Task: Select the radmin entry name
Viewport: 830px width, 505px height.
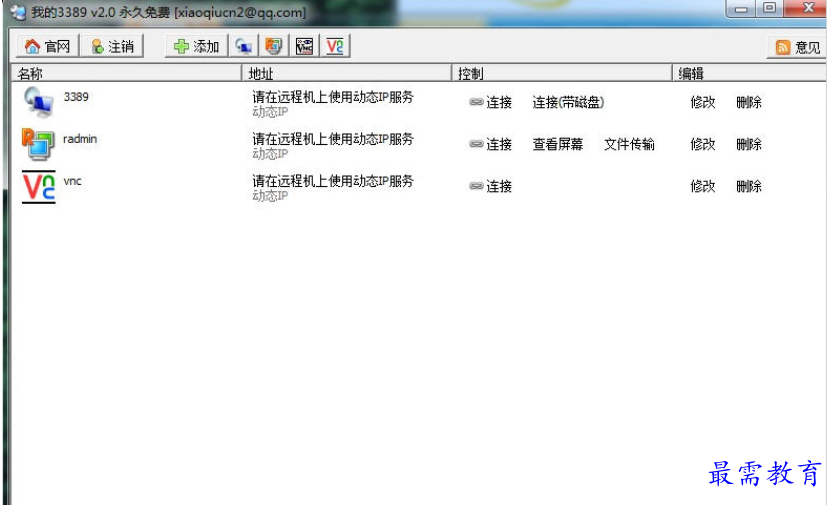Action: tap(80, 139)
